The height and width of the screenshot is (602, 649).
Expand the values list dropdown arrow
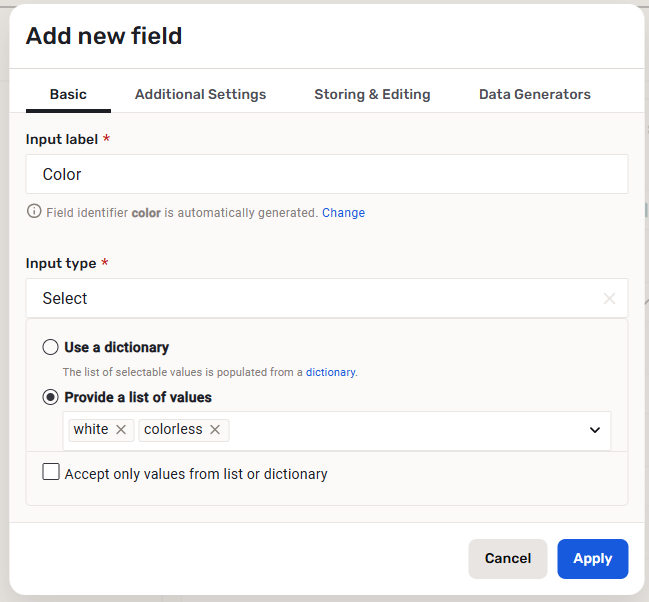tap(595, 430)
